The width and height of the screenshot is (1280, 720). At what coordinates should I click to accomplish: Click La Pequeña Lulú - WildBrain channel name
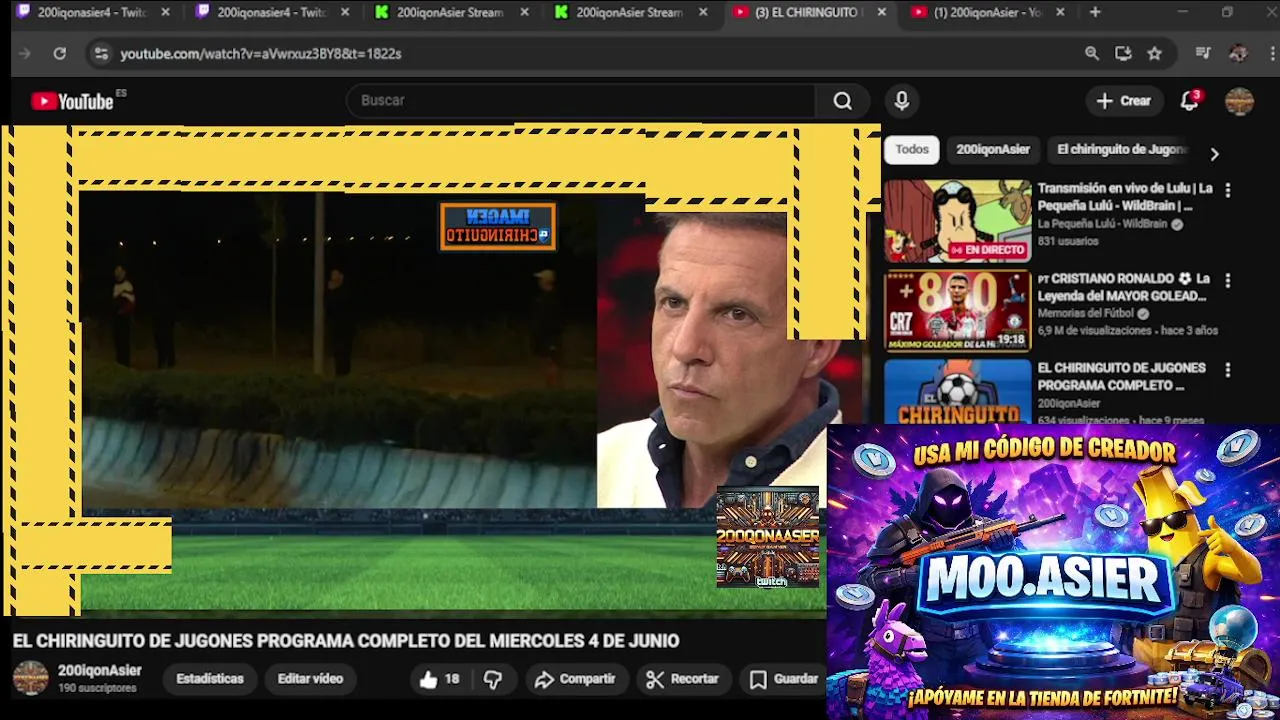[1102, 224]
